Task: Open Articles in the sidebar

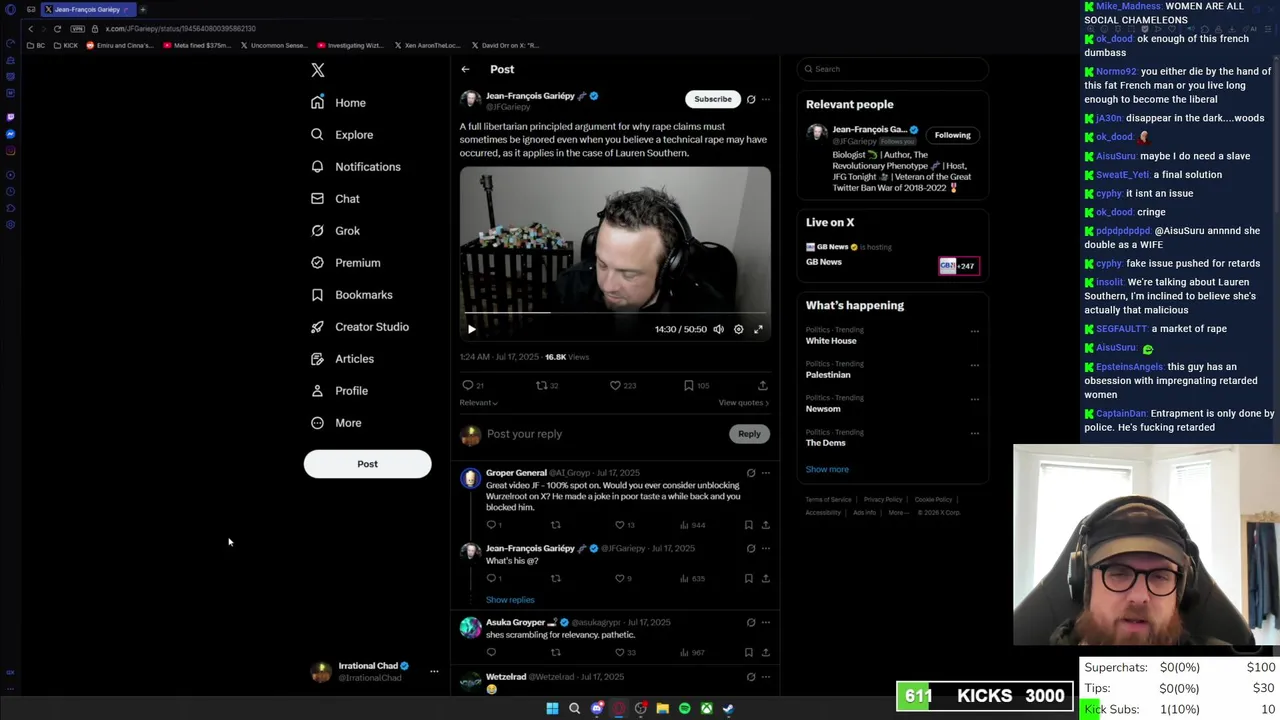Action: pos(342,359)
